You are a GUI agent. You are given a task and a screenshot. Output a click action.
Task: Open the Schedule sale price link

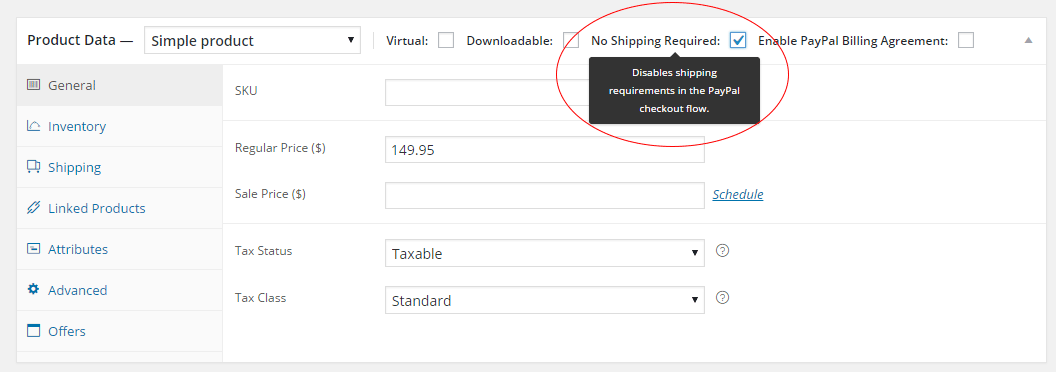(x=738, y=194)
